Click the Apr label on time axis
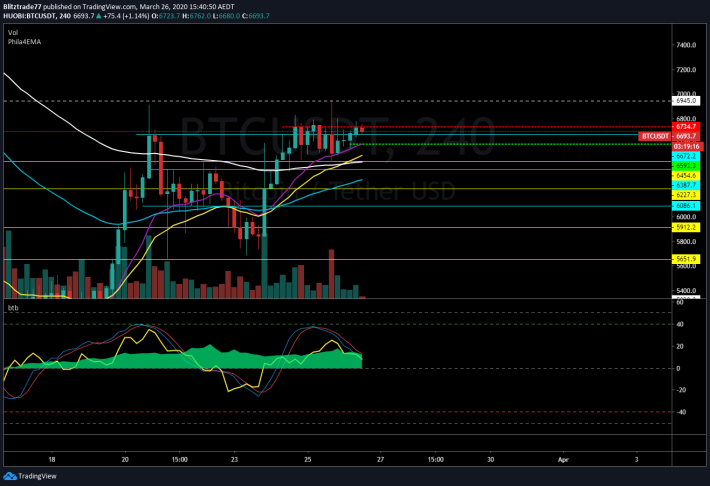The height and width of the screenshot is (486, 710). click(563, 459)
